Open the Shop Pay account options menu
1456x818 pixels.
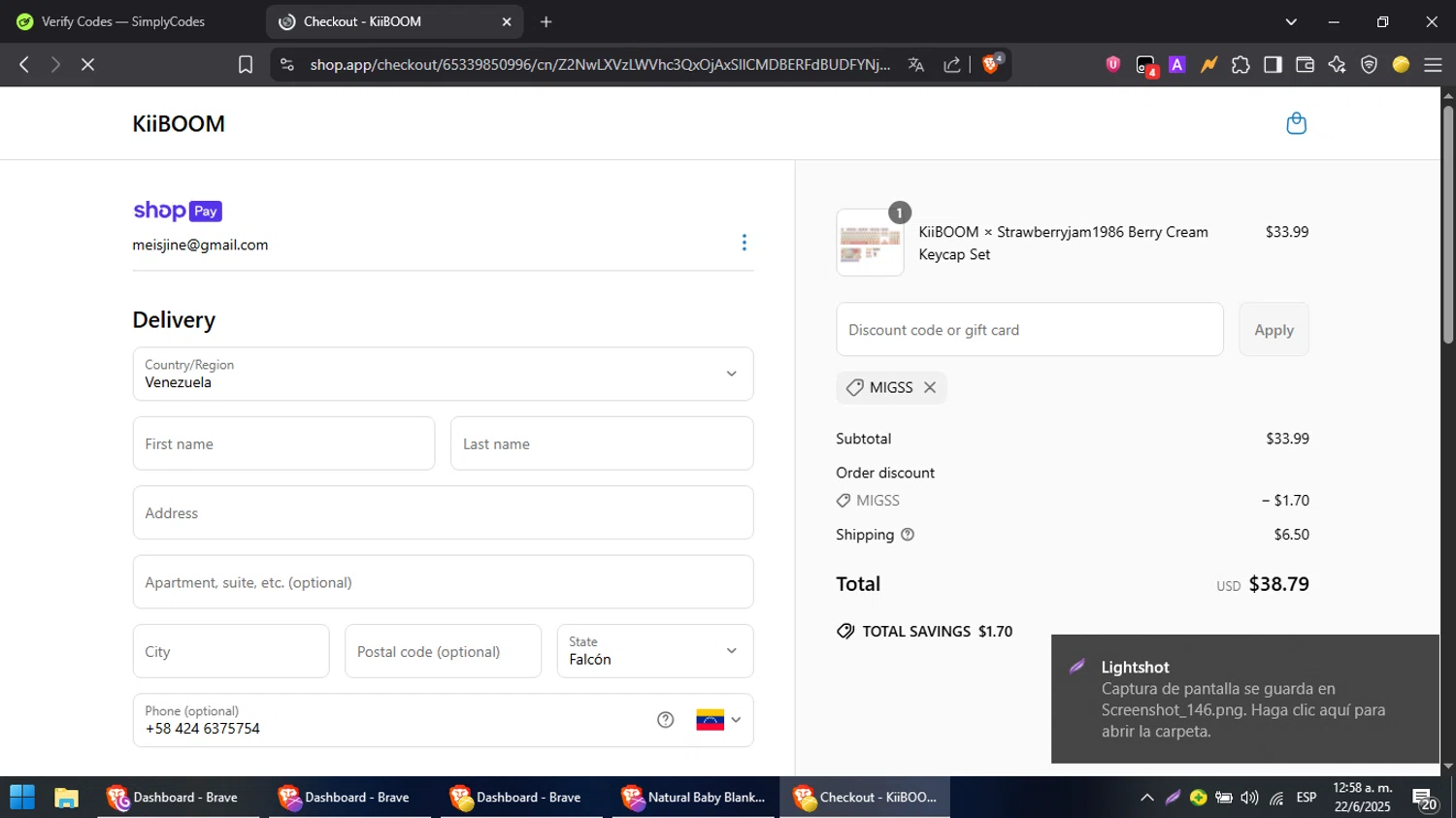[745, 243]
